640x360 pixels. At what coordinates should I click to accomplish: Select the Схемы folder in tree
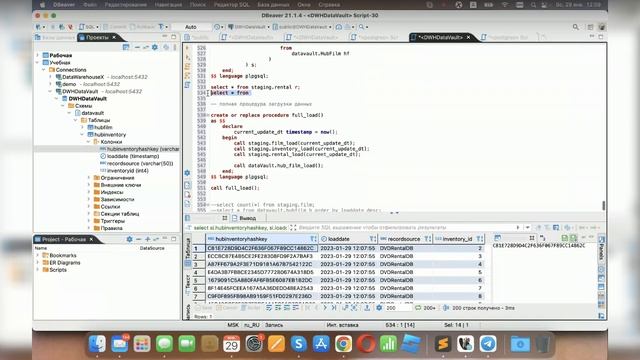pyautogui.click(x=80, y=106)
